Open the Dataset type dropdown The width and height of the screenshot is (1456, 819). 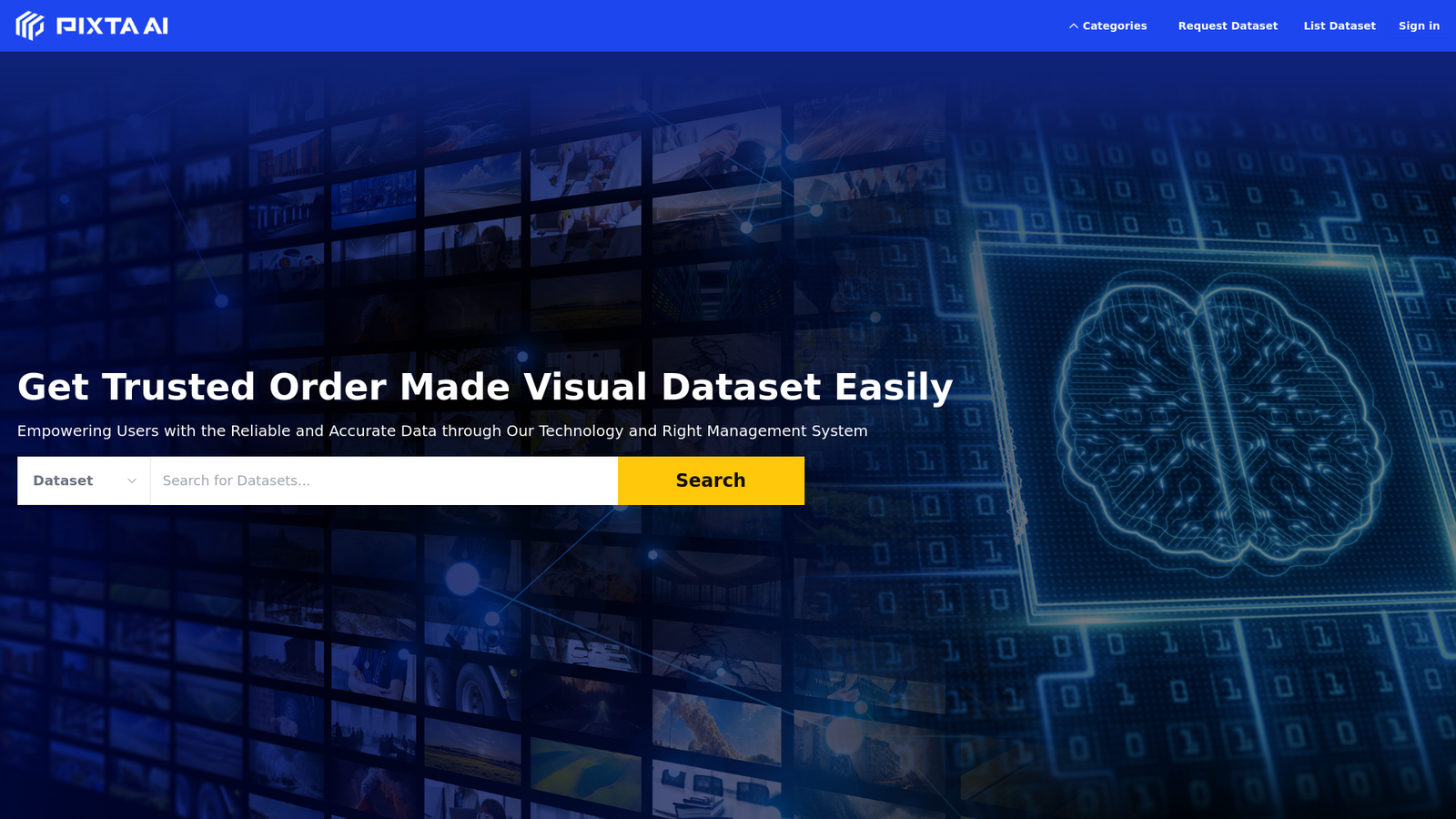84,480
